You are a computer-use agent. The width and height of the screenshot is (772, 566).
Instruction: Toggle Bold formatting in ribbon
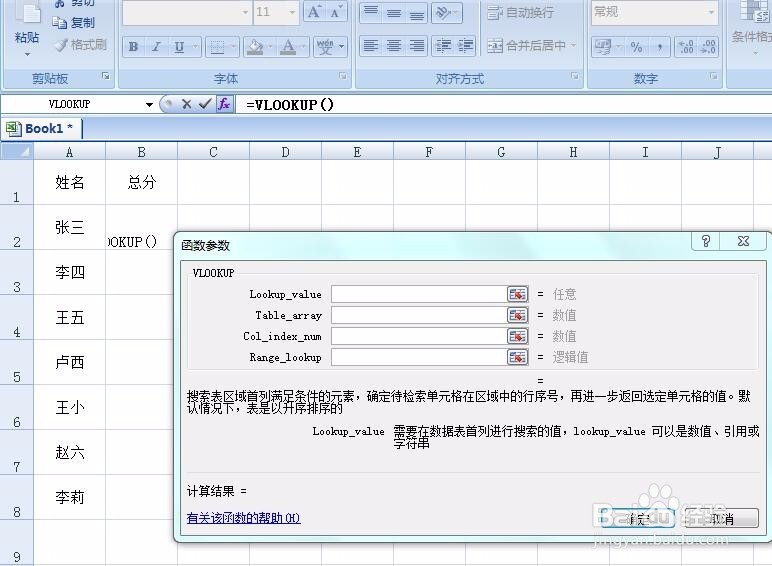tap(133, 47)
